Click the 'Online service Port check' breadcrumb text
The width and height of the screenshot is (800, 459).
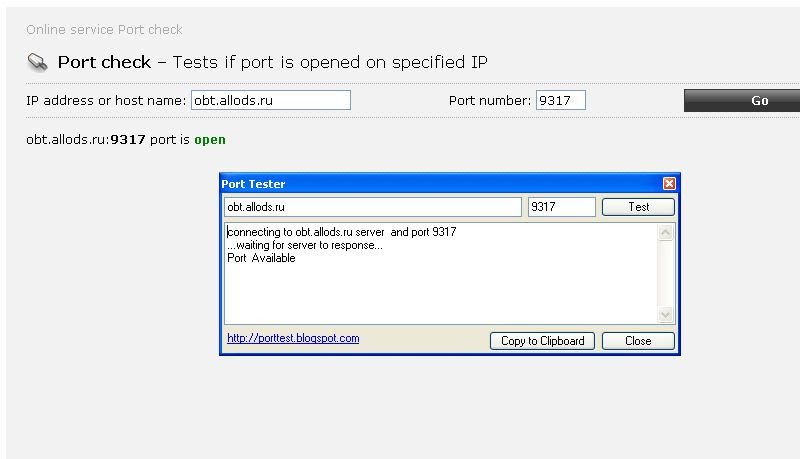(104, 30)
